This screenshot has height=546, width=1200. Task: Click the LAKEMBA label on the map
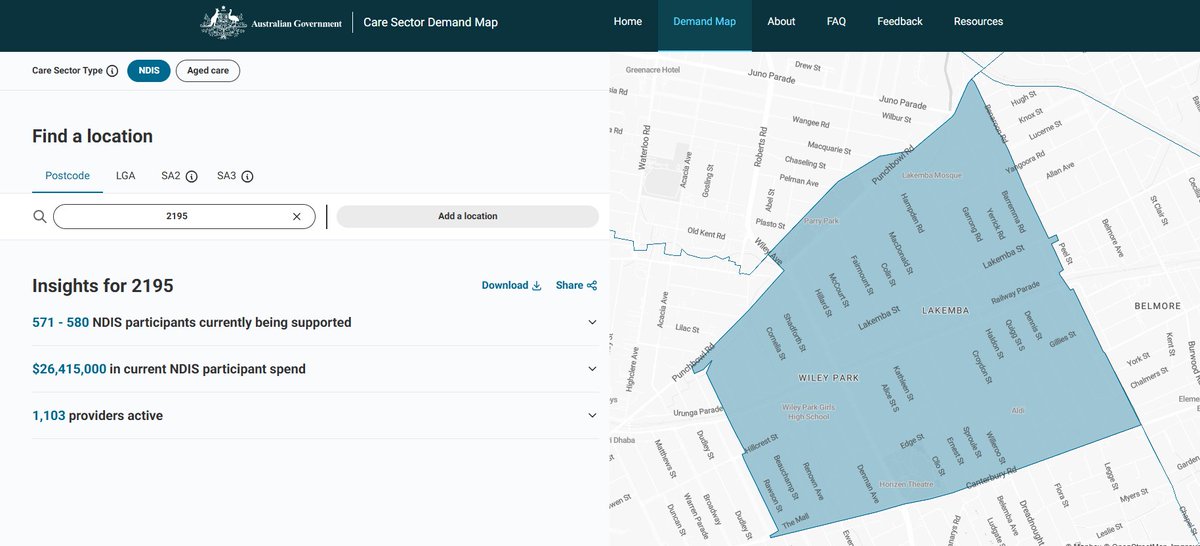click(946, 311)
